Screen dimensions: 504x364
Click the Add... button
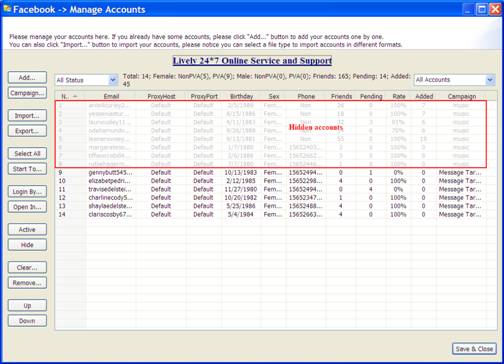click(x=27, y=77)
